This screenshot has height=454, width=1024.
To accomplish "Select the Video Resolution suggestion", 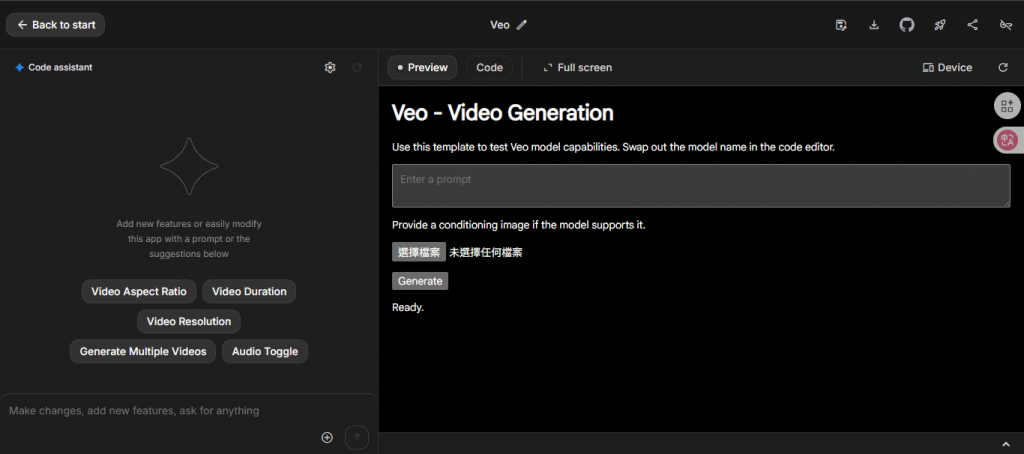I will (189, 321).
